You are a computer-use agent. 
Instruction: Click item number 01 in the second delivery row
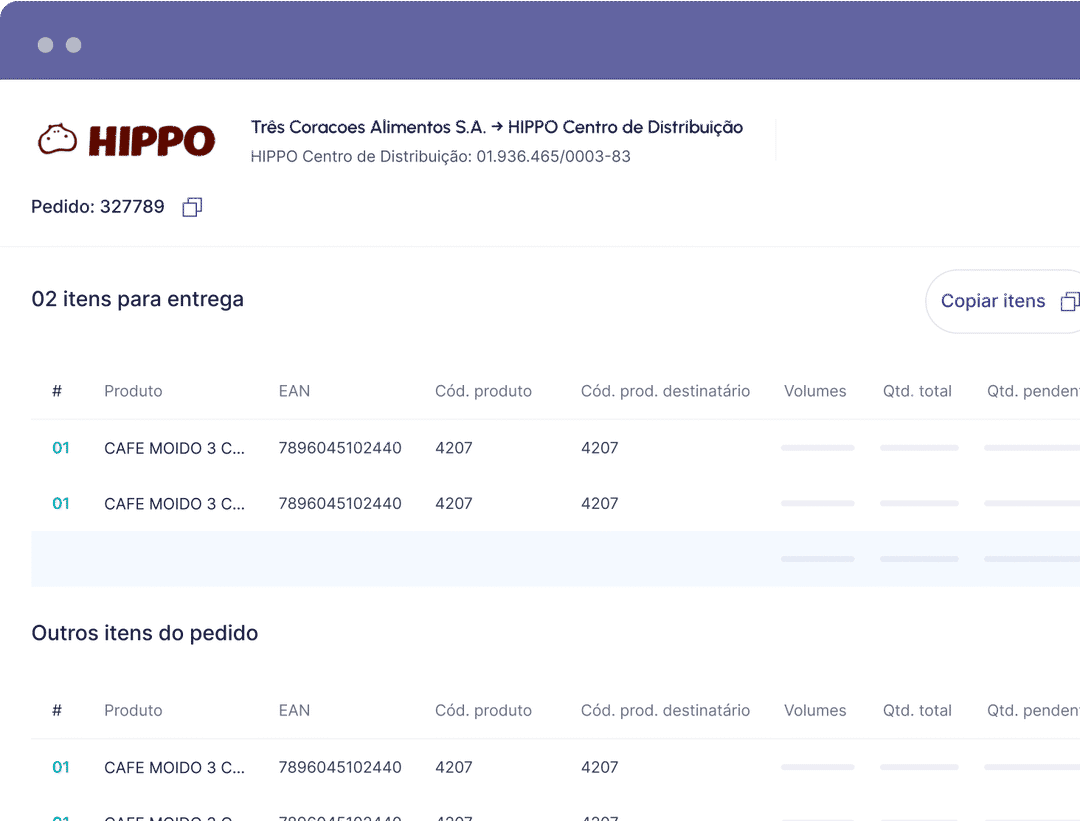[x=61, y=504]
